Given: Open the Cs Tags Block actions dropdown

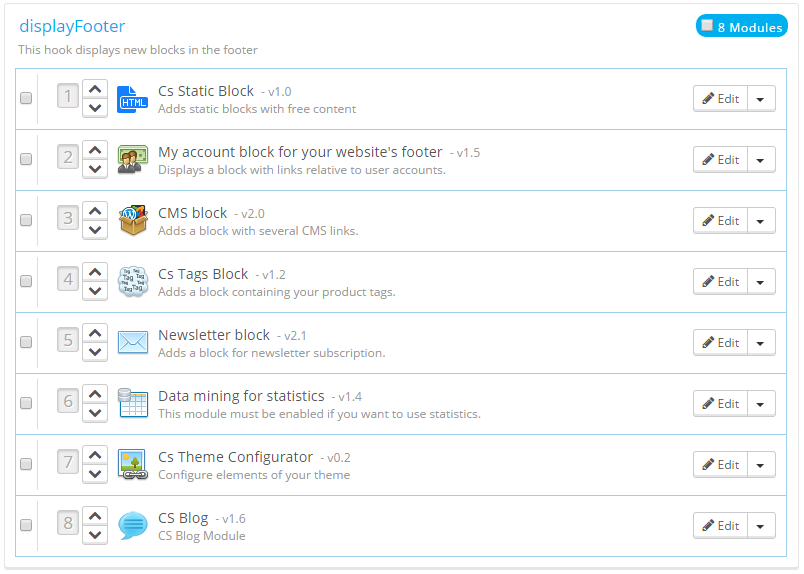Looking at the screenshot, I should tap(761, 282).
